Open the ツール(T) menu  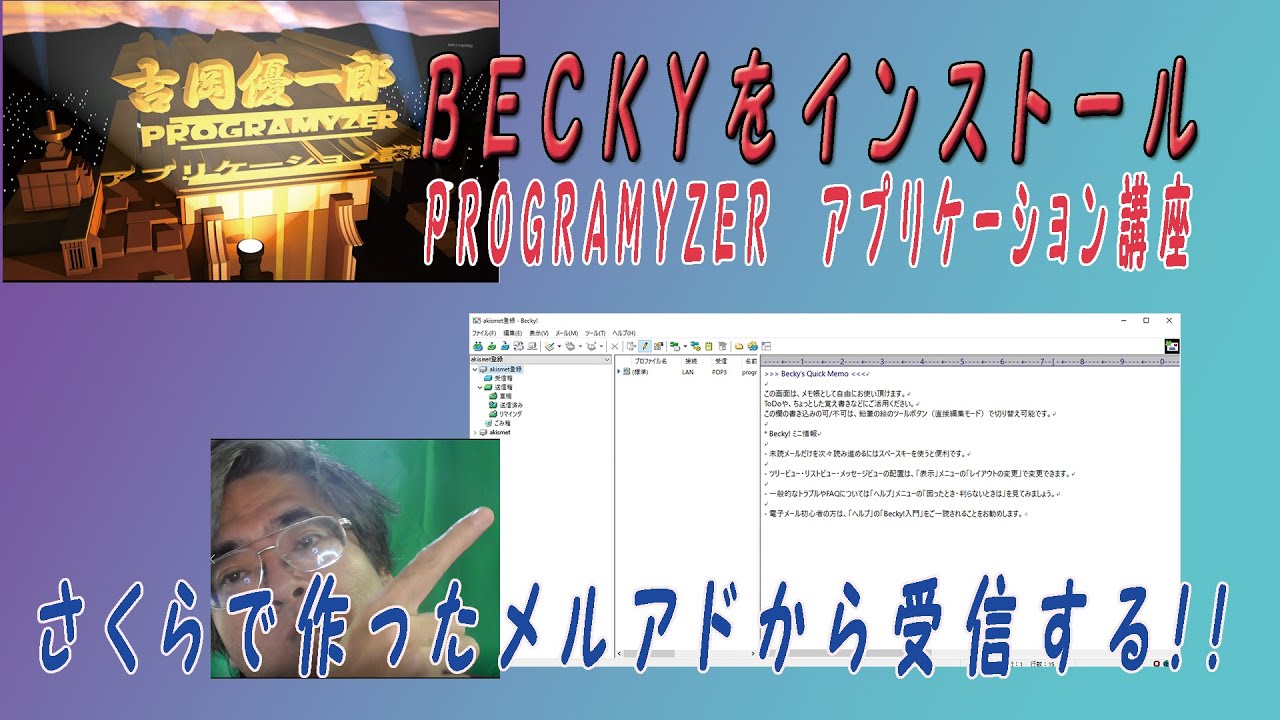pyautogui.click(x=595, y=333)
